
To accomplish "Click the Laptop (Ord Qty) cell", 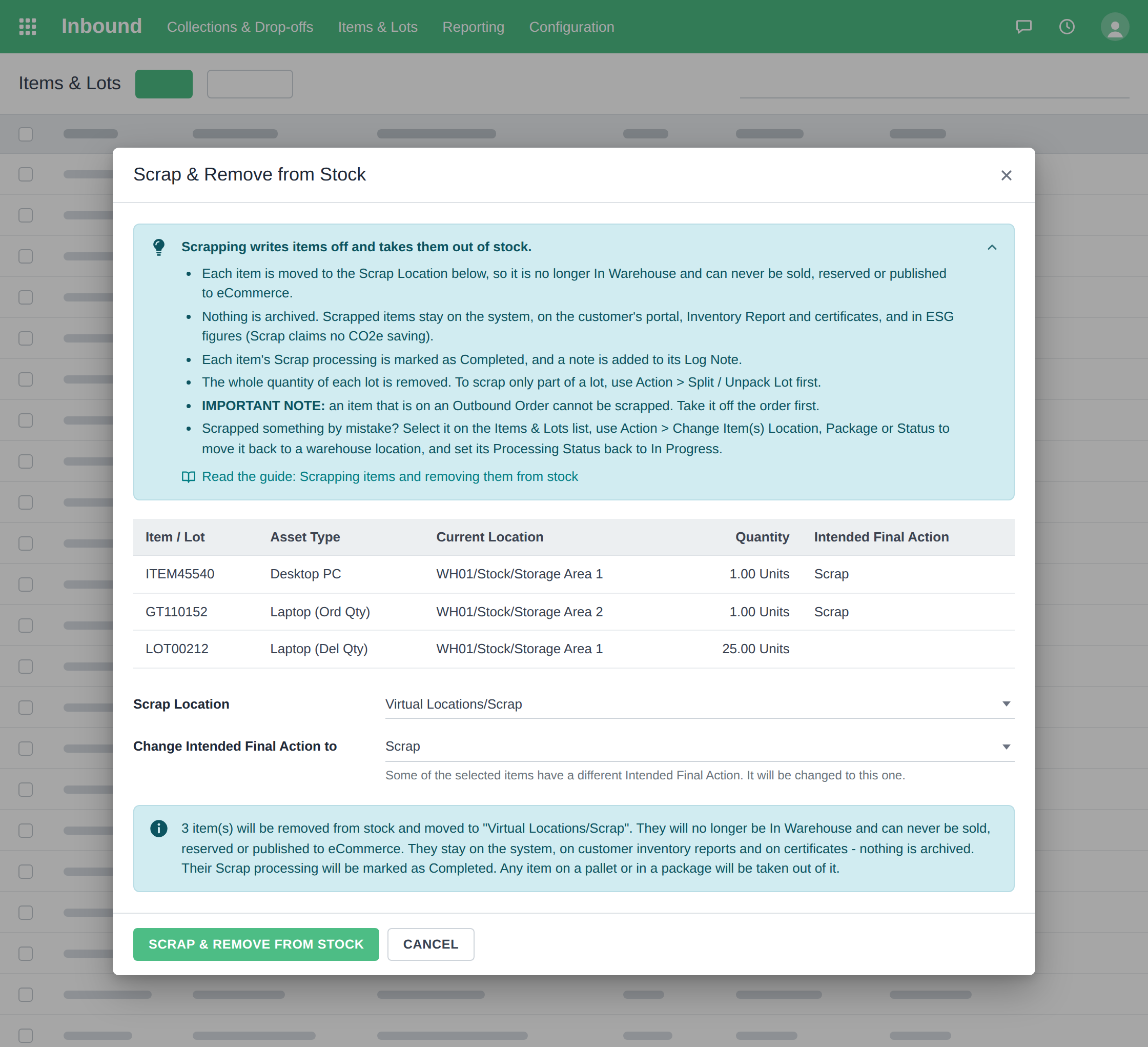I will pos(320,611).
